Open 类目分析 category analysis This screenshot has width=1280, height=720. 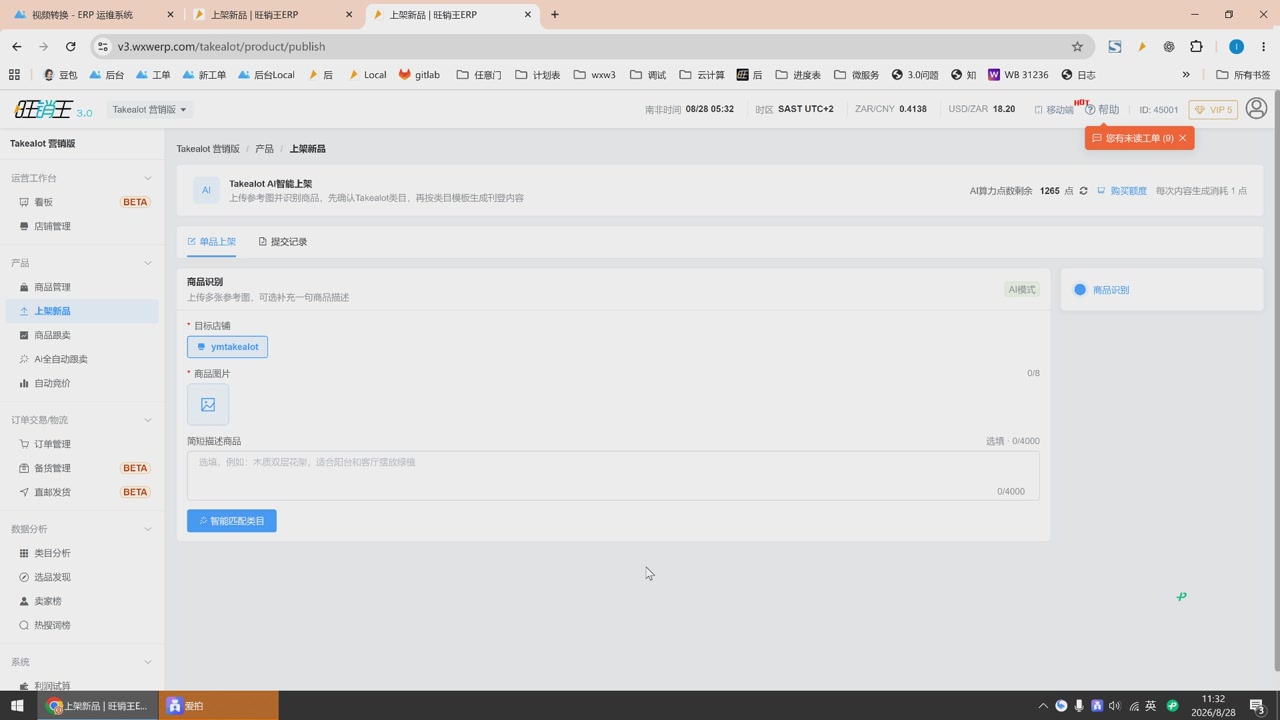point(82,553)
